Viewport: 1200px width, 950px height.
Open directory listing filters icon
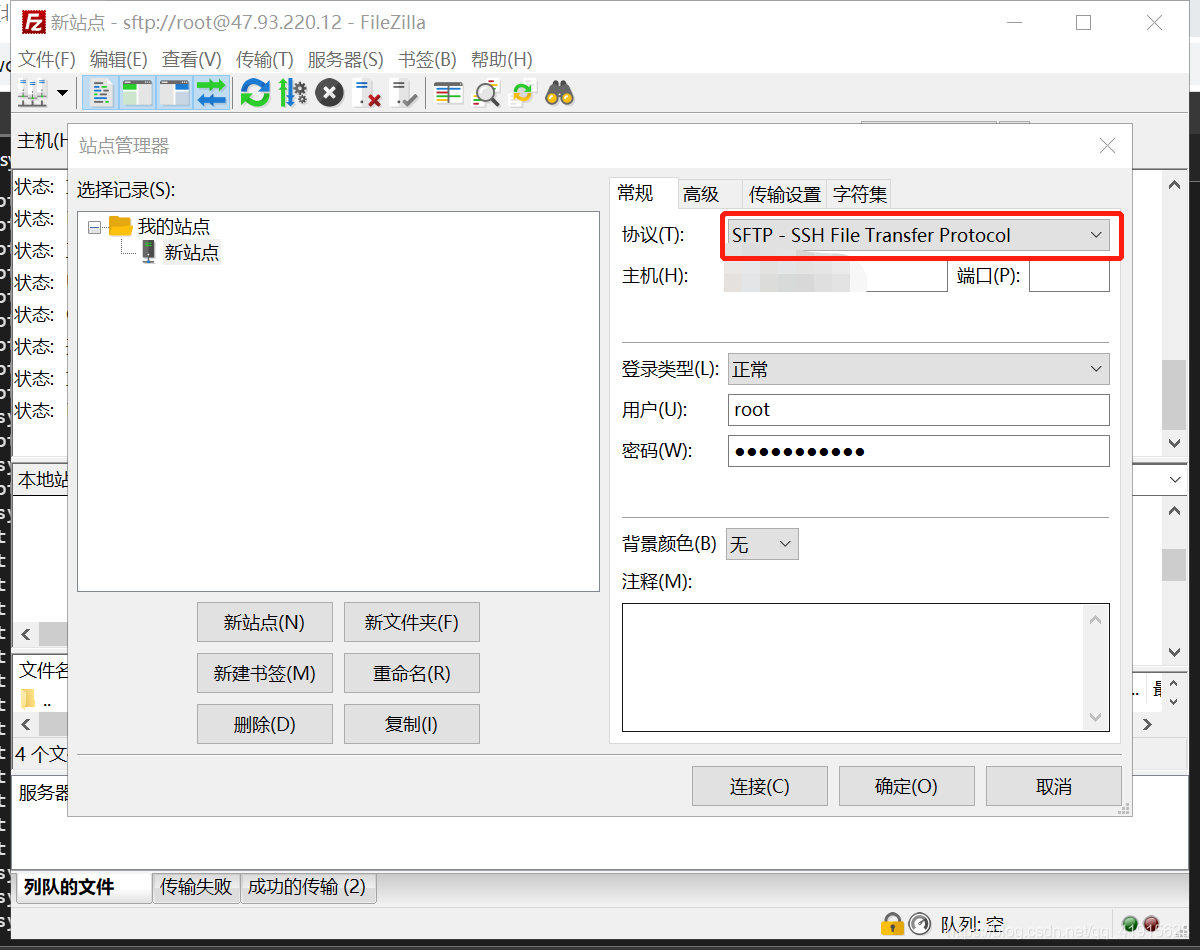click(448, 94)
